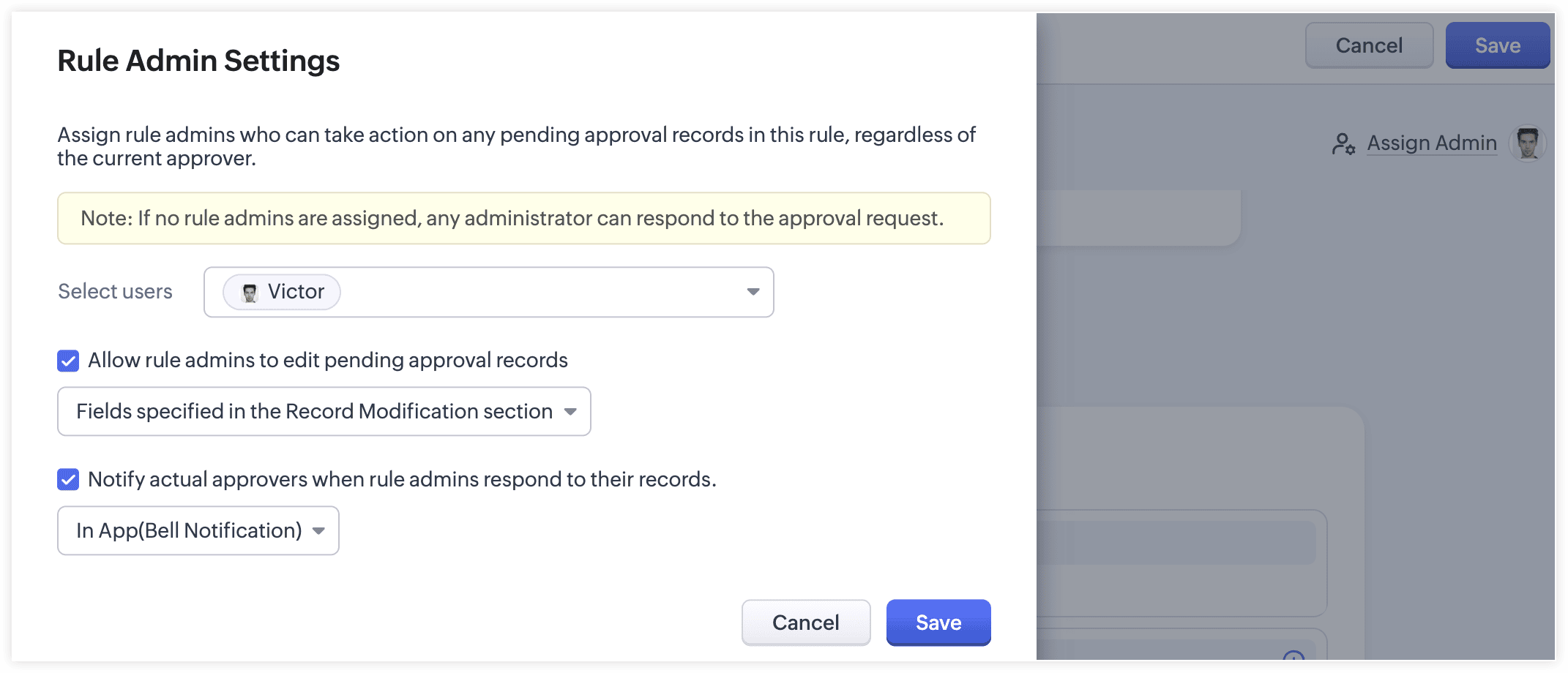Click the Assign rule admins description text
The image size is (1568, 673).
click(x=517, y=146)
